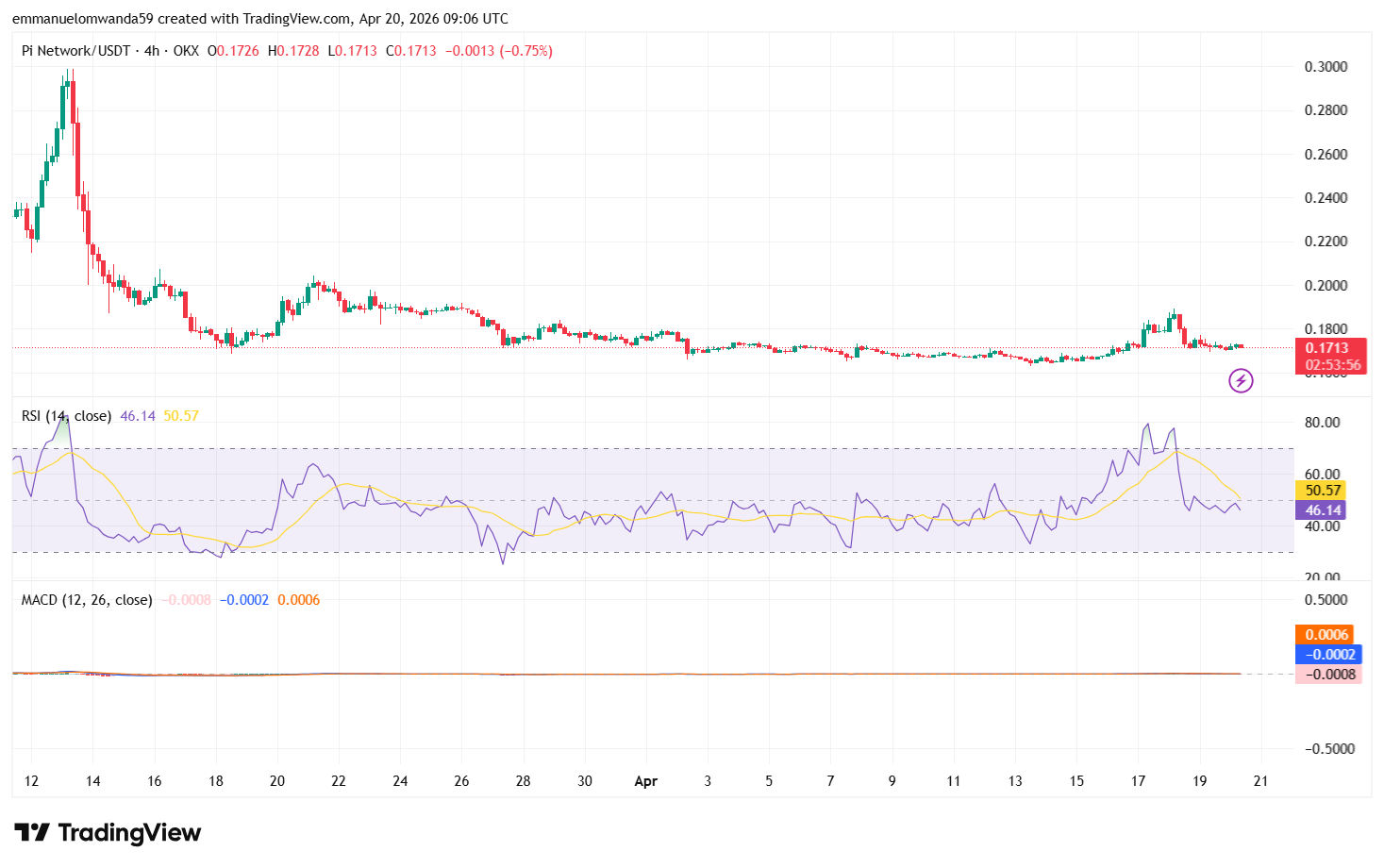Click the Pi Network/USDT symbol title

[75, 51]
